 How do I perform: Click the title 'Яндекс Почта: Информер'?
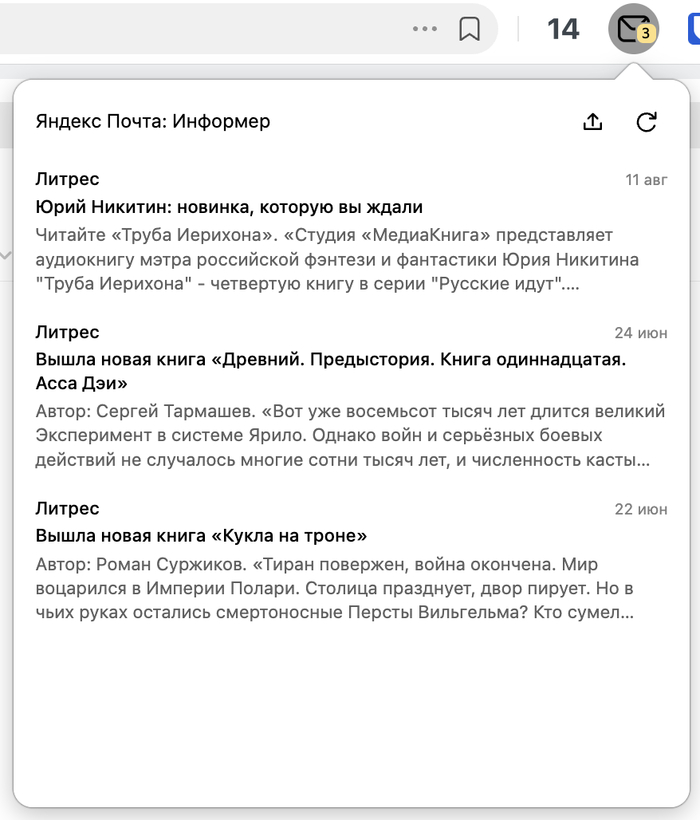coord(153,121)
